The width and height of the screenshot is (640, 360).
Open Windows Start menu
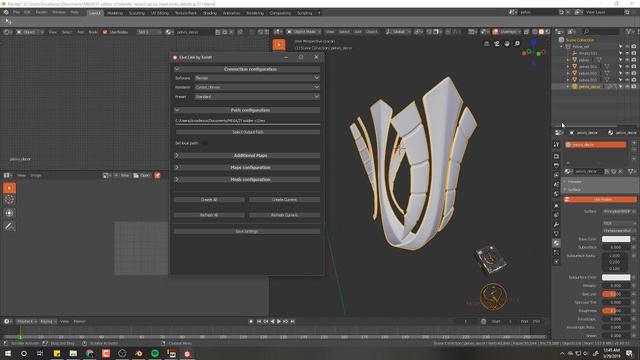[7, 353]
